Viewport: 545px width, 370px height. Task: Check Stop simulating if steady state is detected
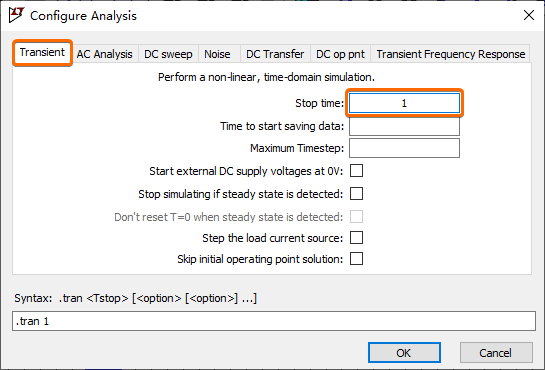357,194
